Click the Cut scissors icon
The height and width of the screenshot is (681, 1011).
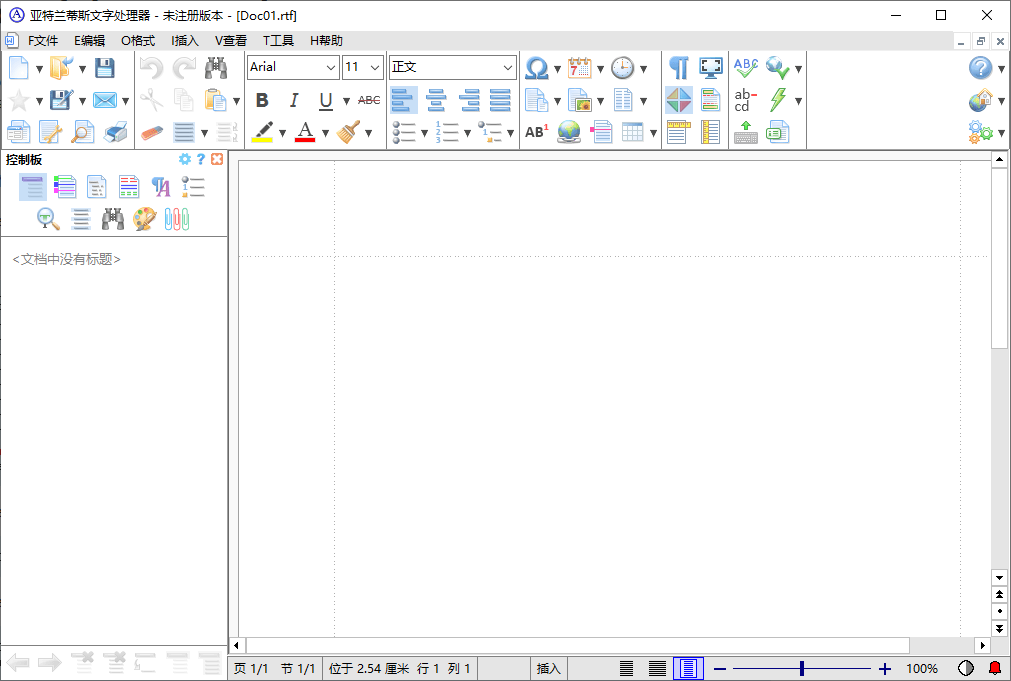[152, 100]
